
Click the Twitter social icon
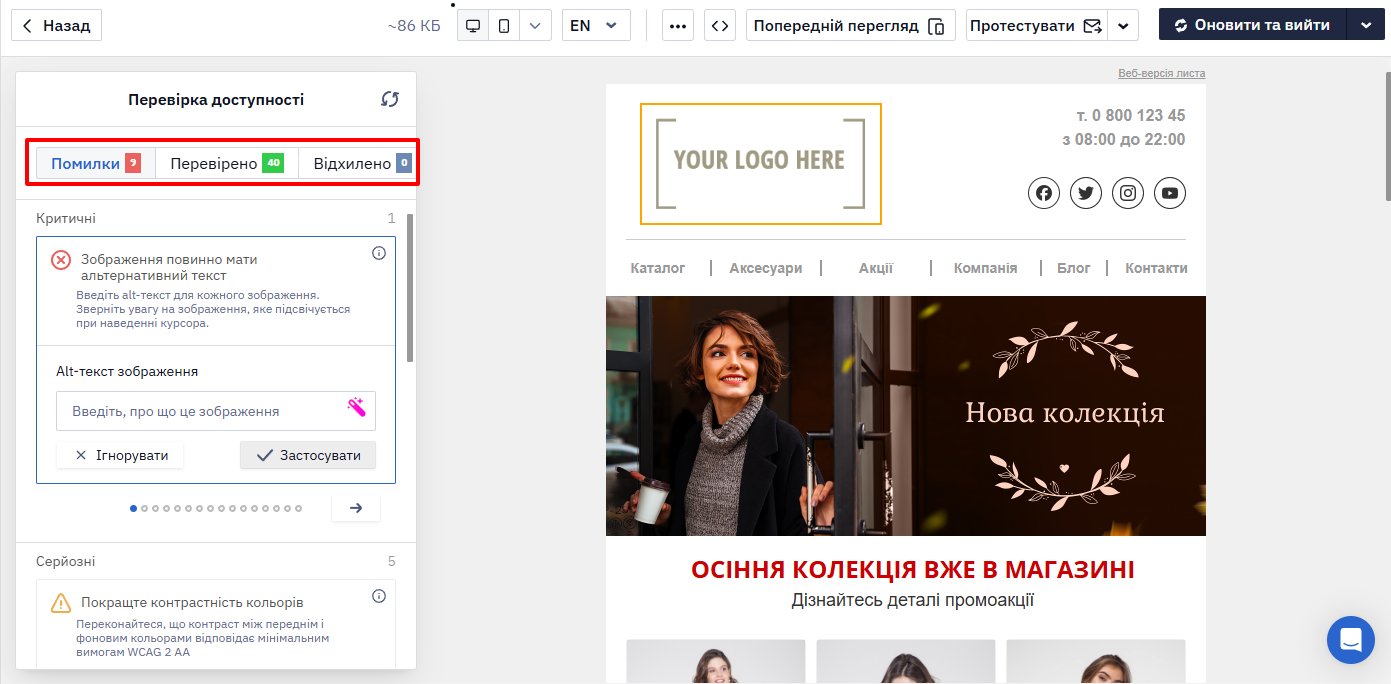(1086, 193)
